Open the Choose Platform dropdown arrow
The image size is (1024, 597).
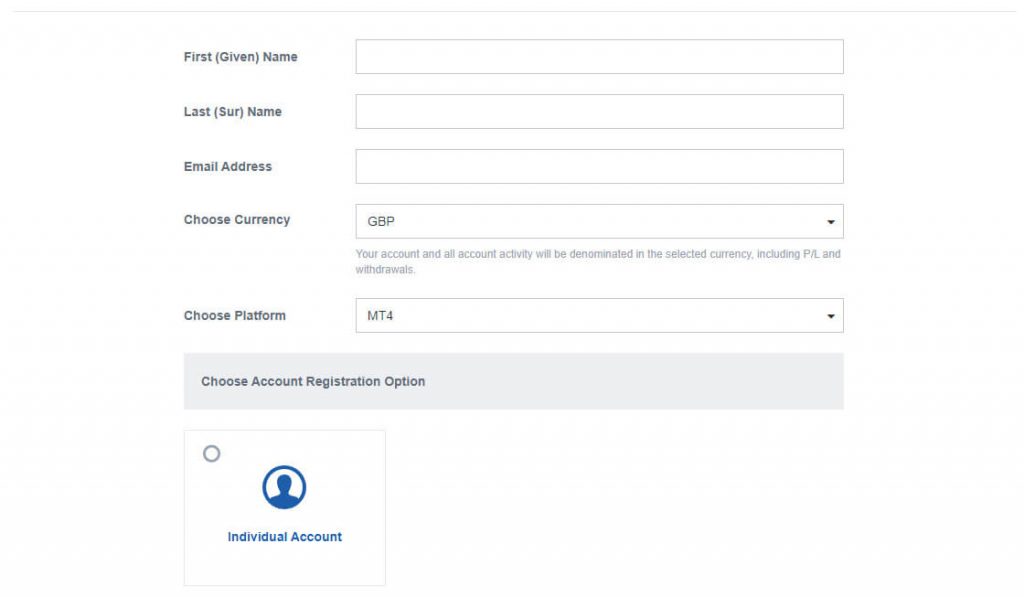830,316
